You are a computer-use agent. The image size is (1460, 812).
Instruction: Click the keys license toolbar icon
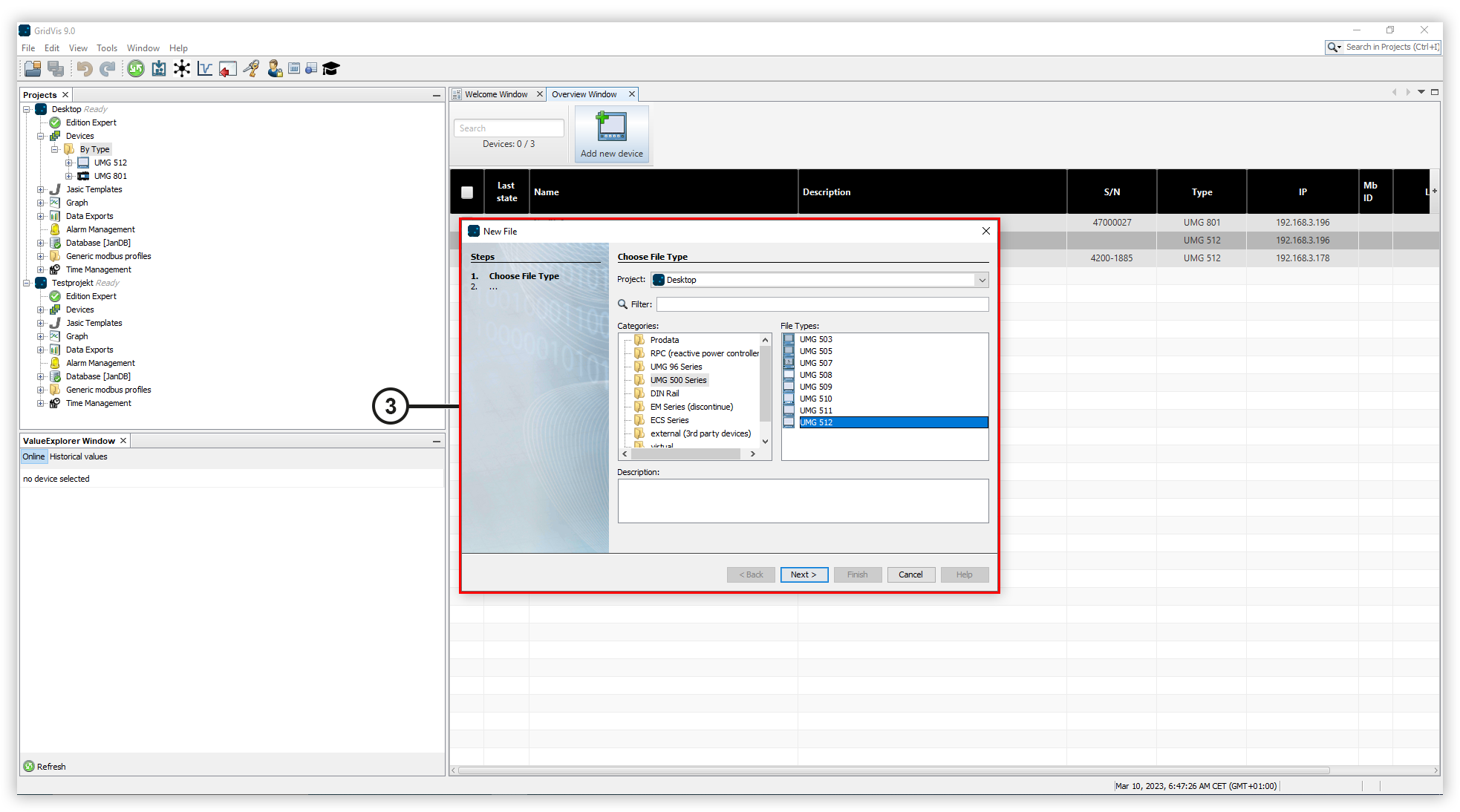252,69
